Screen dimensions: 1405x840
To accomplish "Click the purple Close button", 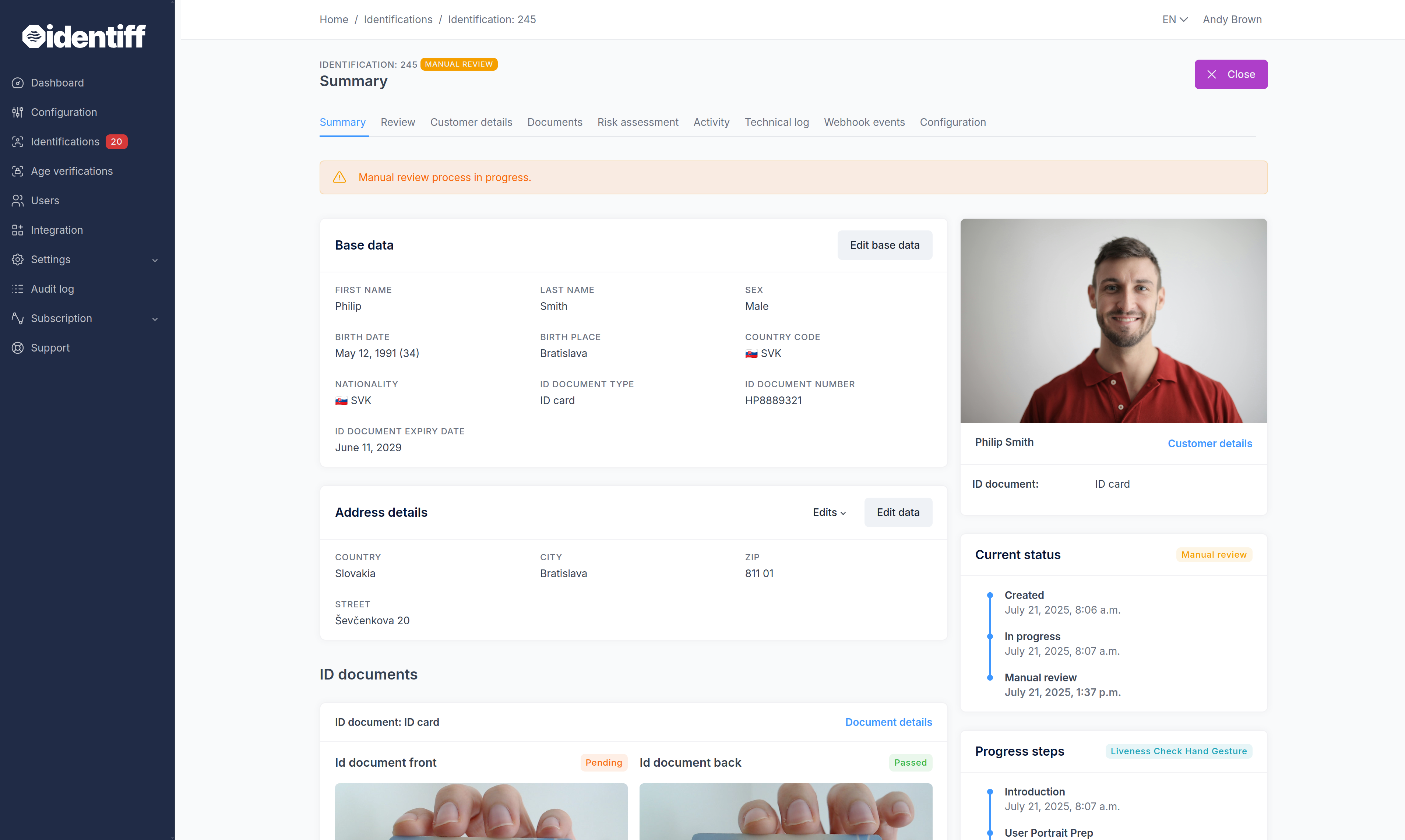I will [1230, 74].
